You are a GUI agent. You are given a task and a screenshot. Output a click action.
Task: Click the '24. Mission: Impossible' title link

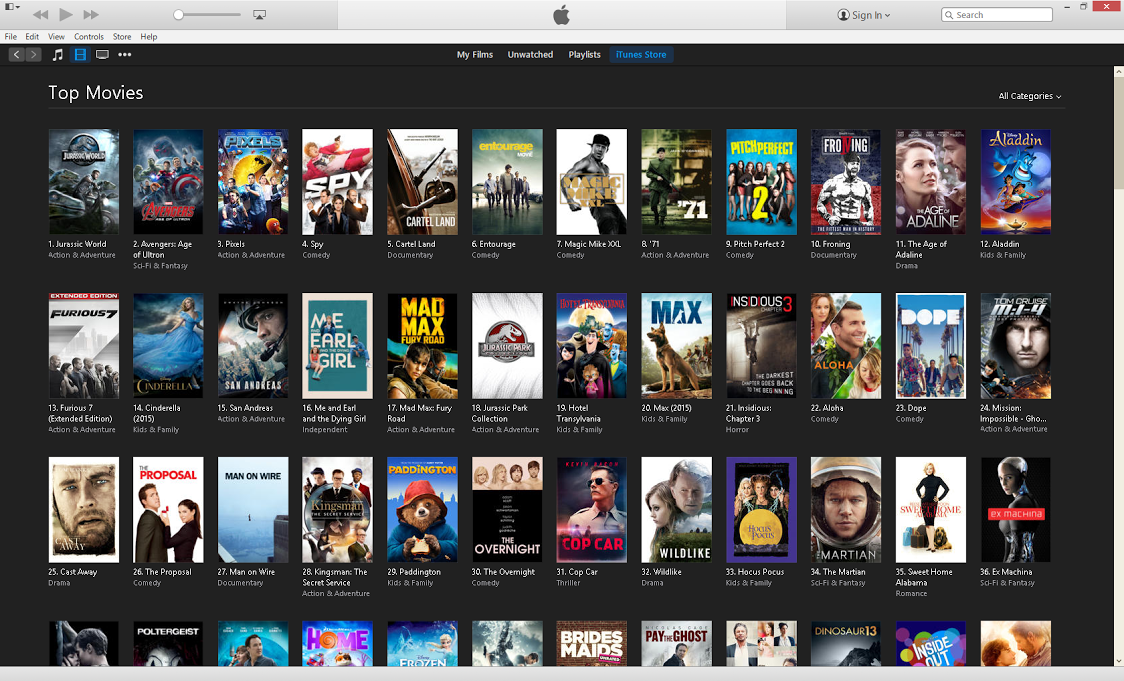[1014, 414]
